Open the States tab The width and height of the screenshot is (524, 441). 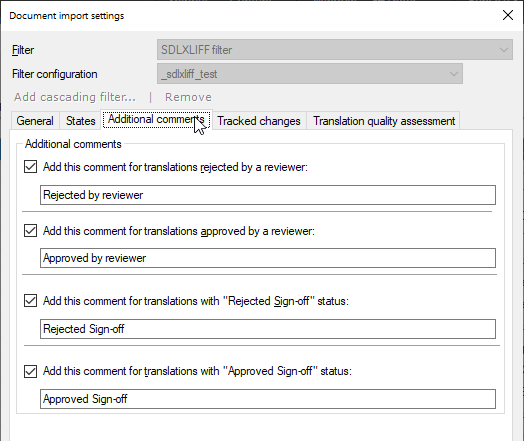[x=81, y=121]
